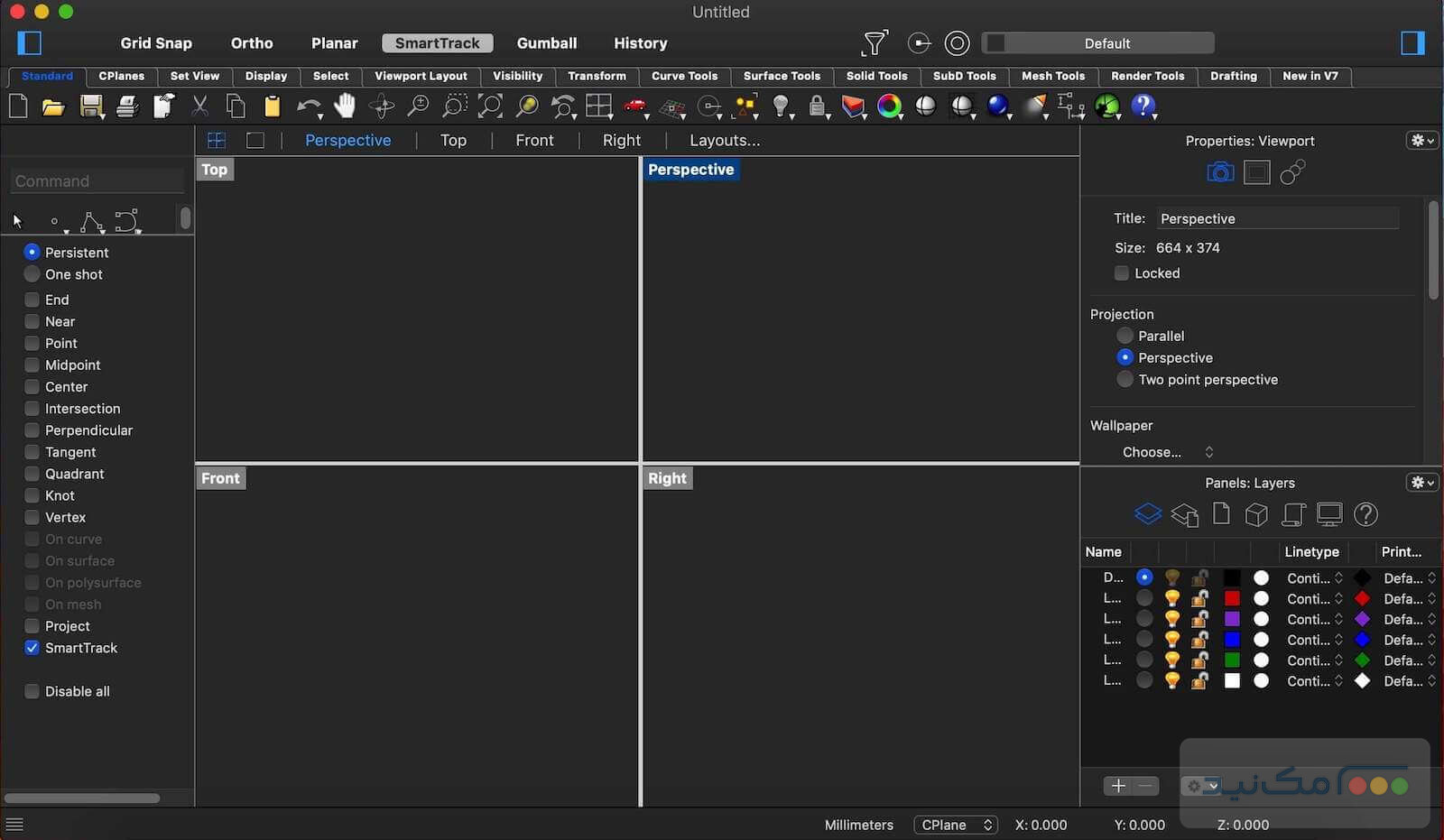
Task: Open the CPlane coordinate dropdown
Action: point(956,825)
